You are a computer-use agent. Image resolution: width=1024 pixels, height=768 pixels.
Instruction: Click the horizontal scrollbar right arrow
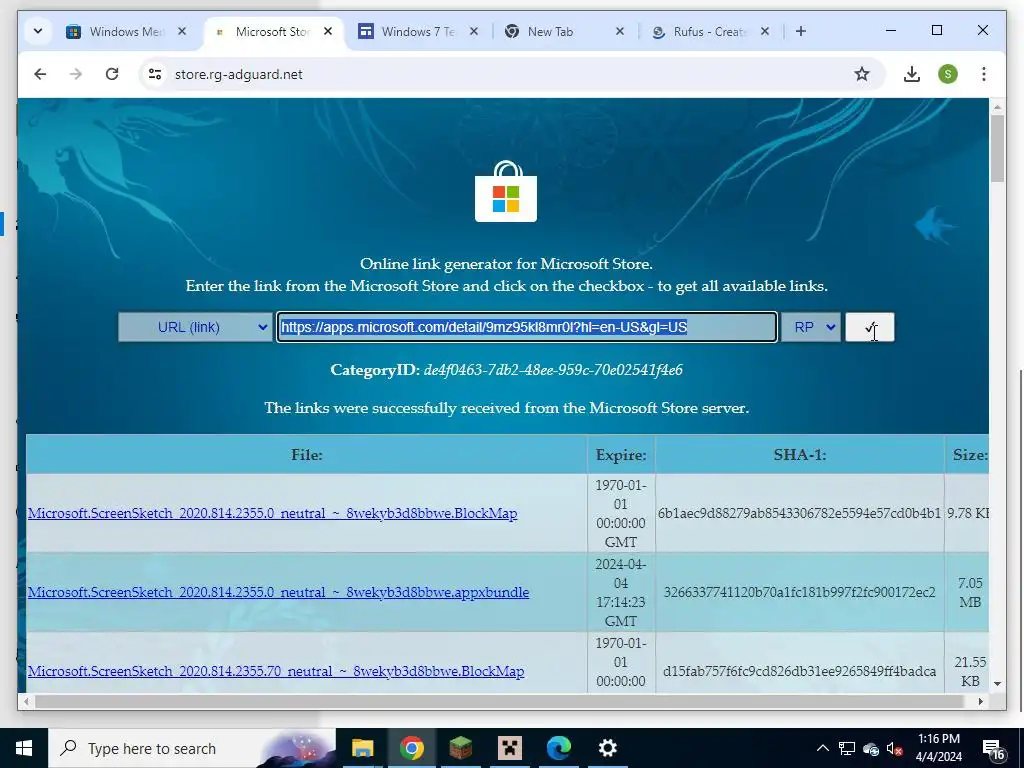point(981,701)
